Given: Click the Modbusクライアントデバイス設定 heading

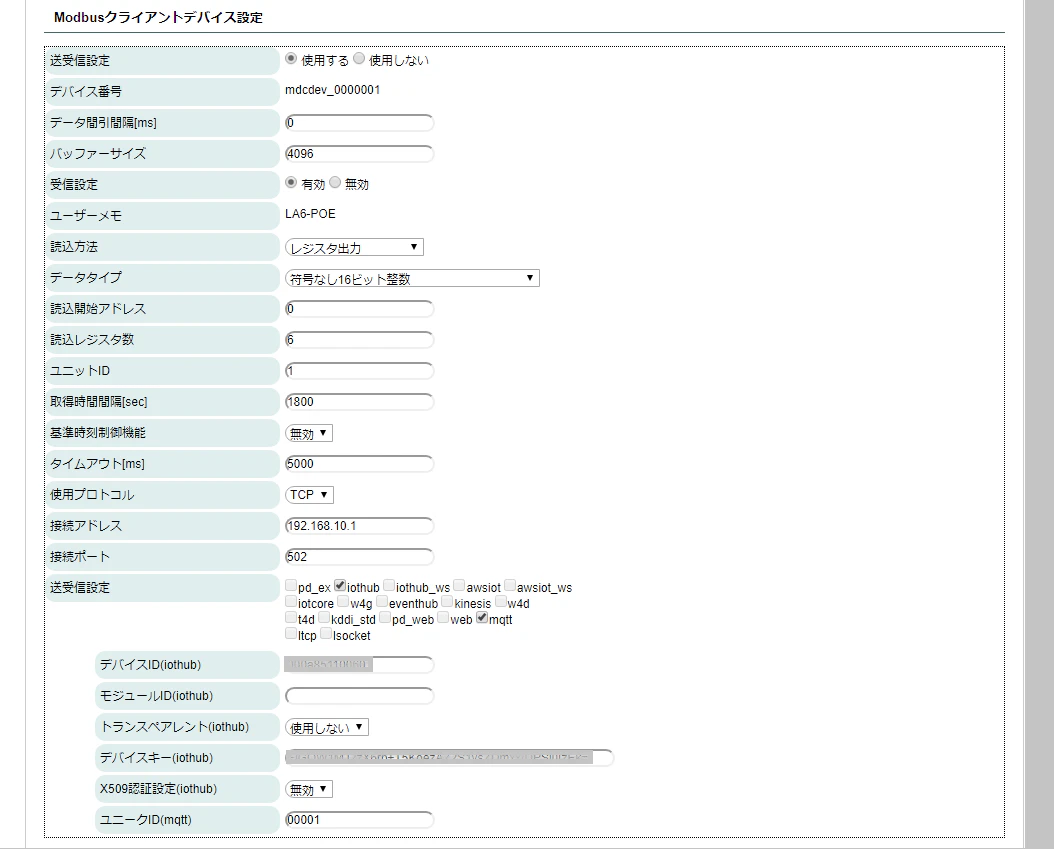Looking at the screenshot, I should pos(158,17).
